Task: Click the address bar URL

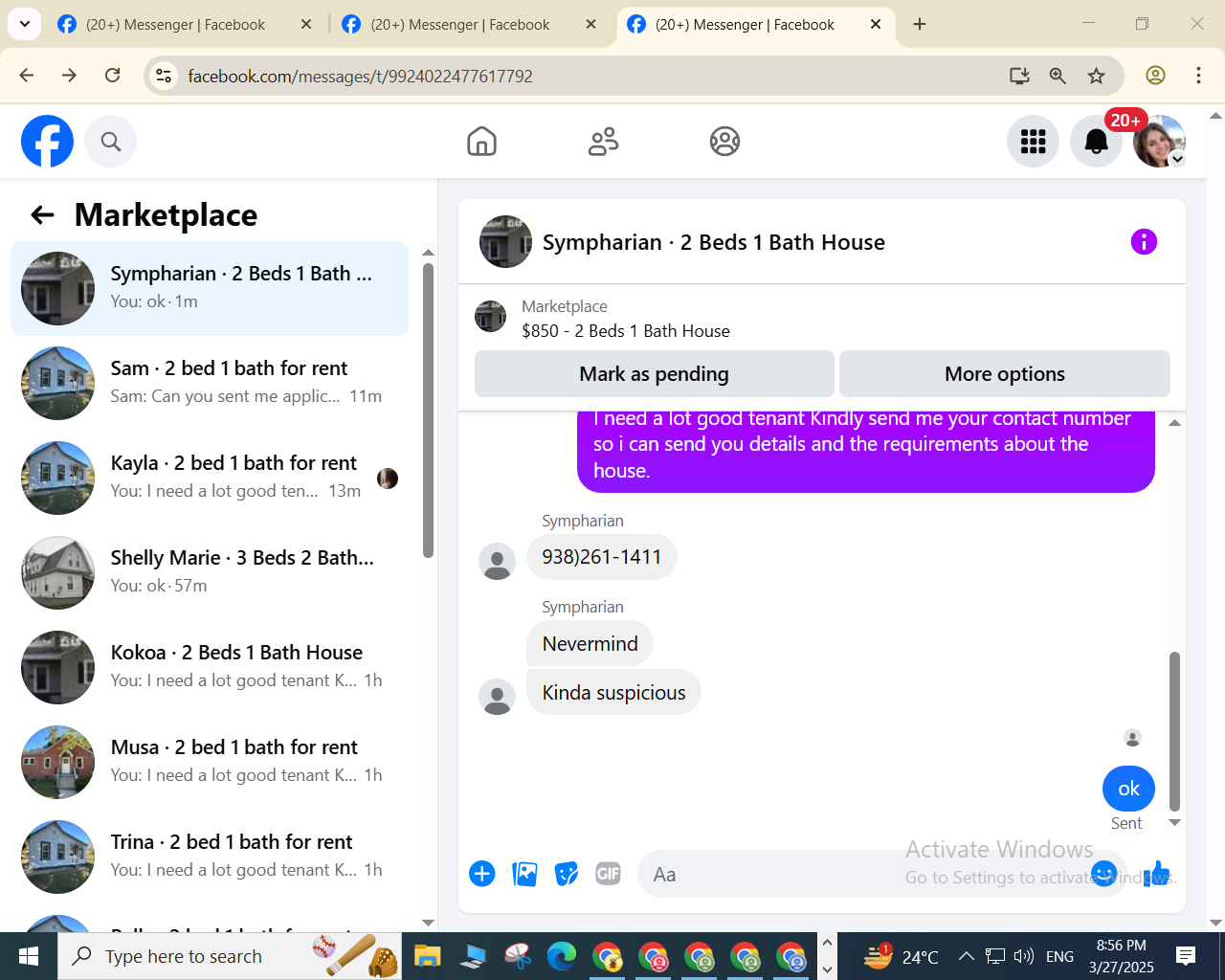Action: pos(360,76)
